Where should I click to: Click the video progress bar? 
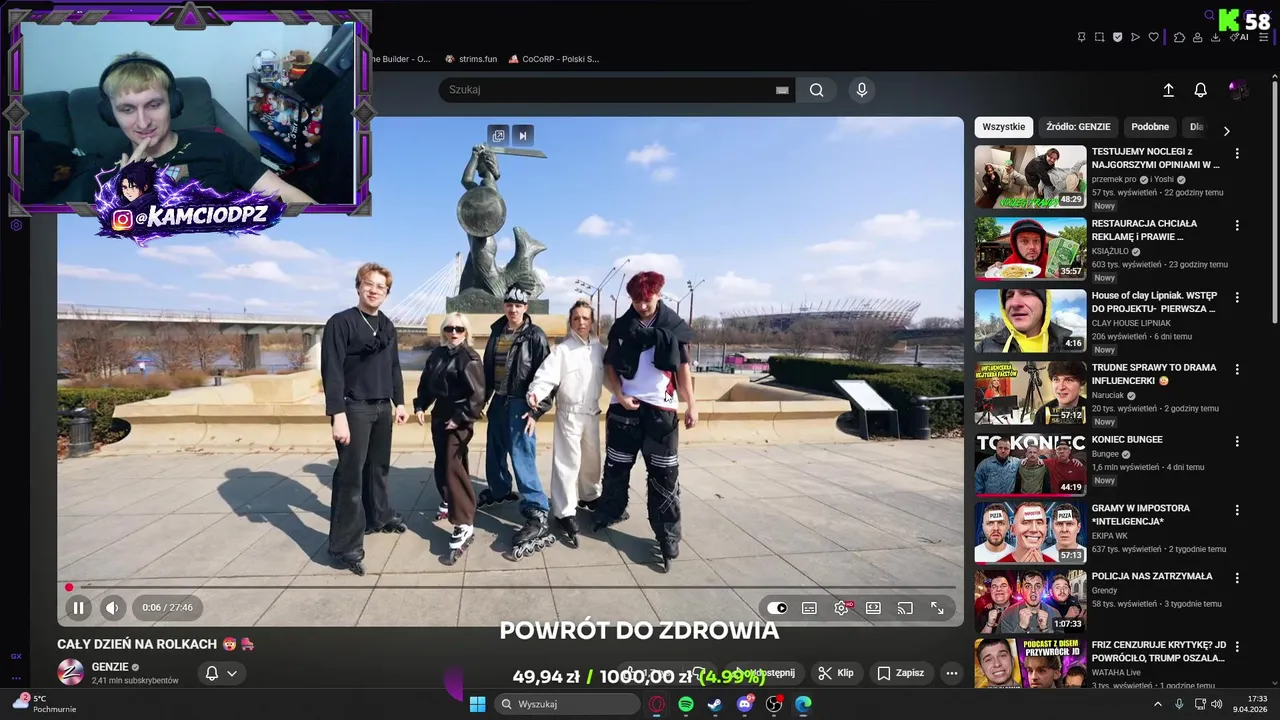[x=510, y=587]
